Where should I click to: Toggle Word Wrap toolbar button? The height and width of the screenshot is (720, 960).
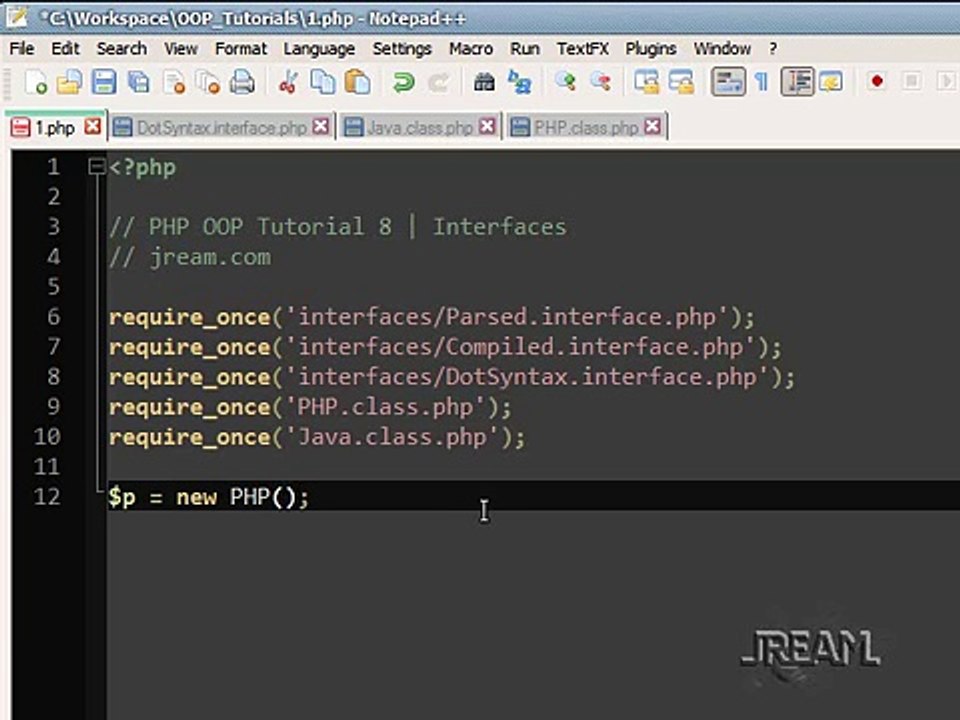(x=728, y=81)
